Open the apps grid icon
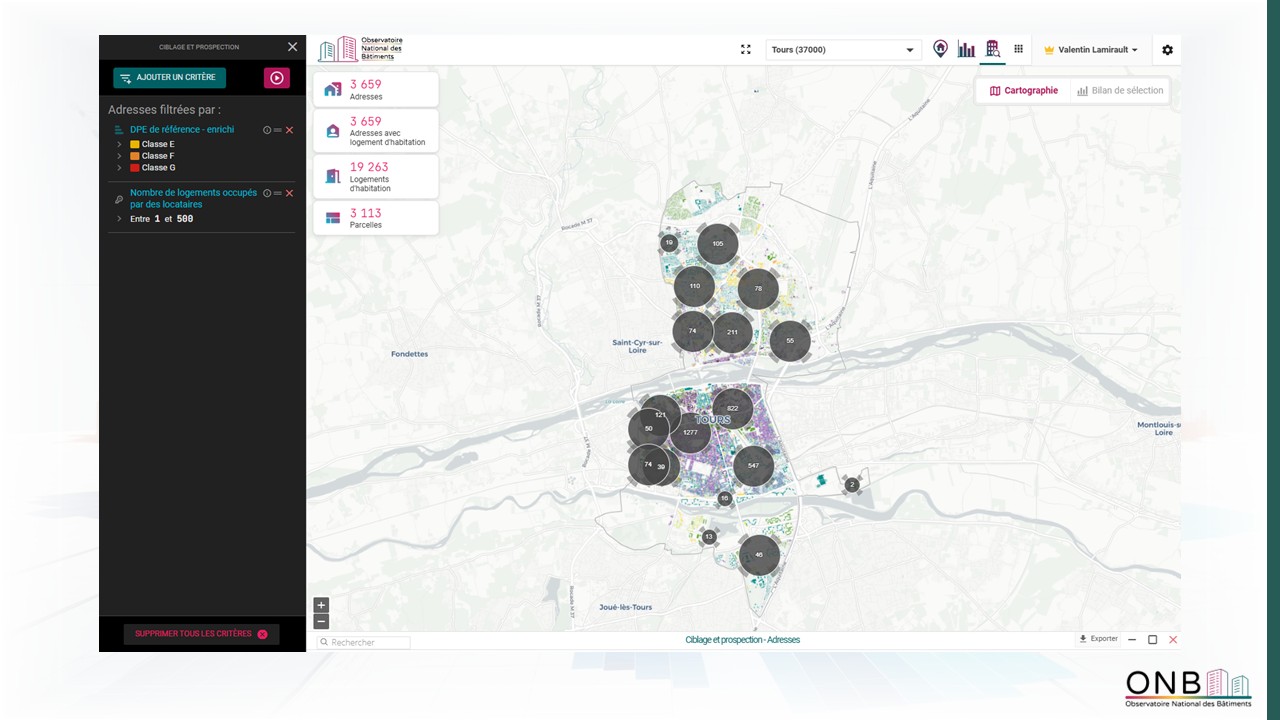This screenshot has height=720, width=1280. [1018, 49]
